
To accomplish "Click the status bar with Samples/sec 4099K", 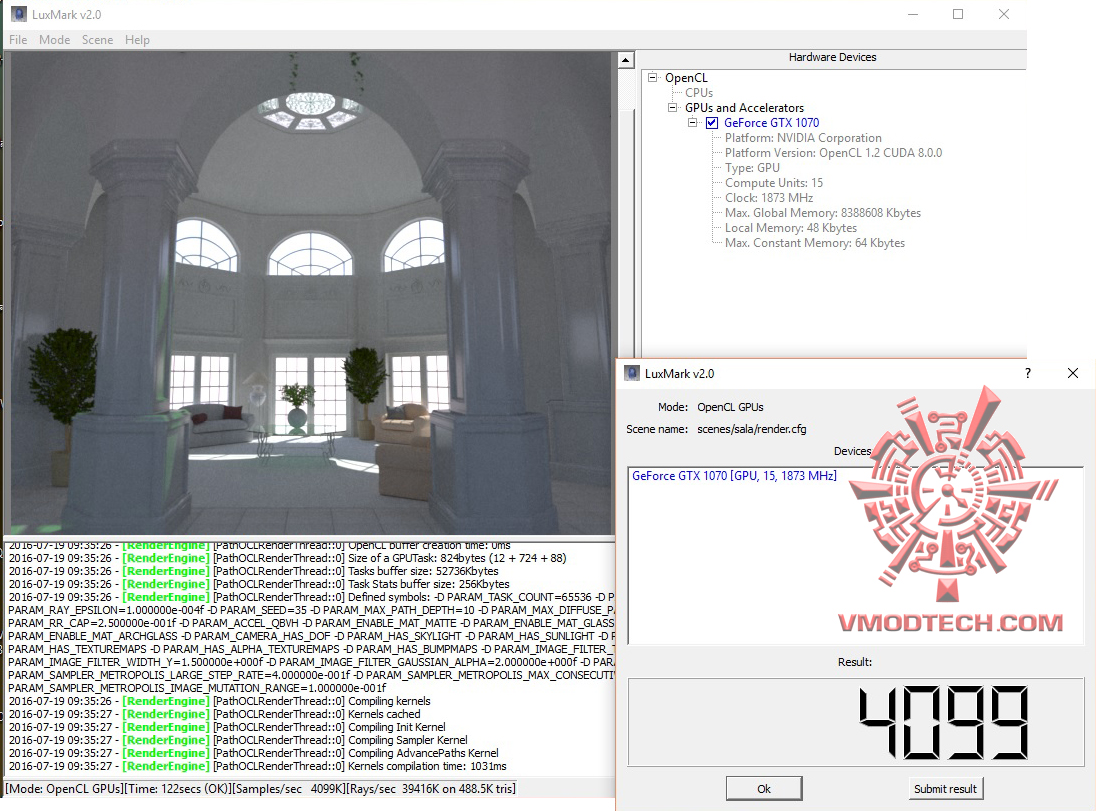I will point(261,789).
